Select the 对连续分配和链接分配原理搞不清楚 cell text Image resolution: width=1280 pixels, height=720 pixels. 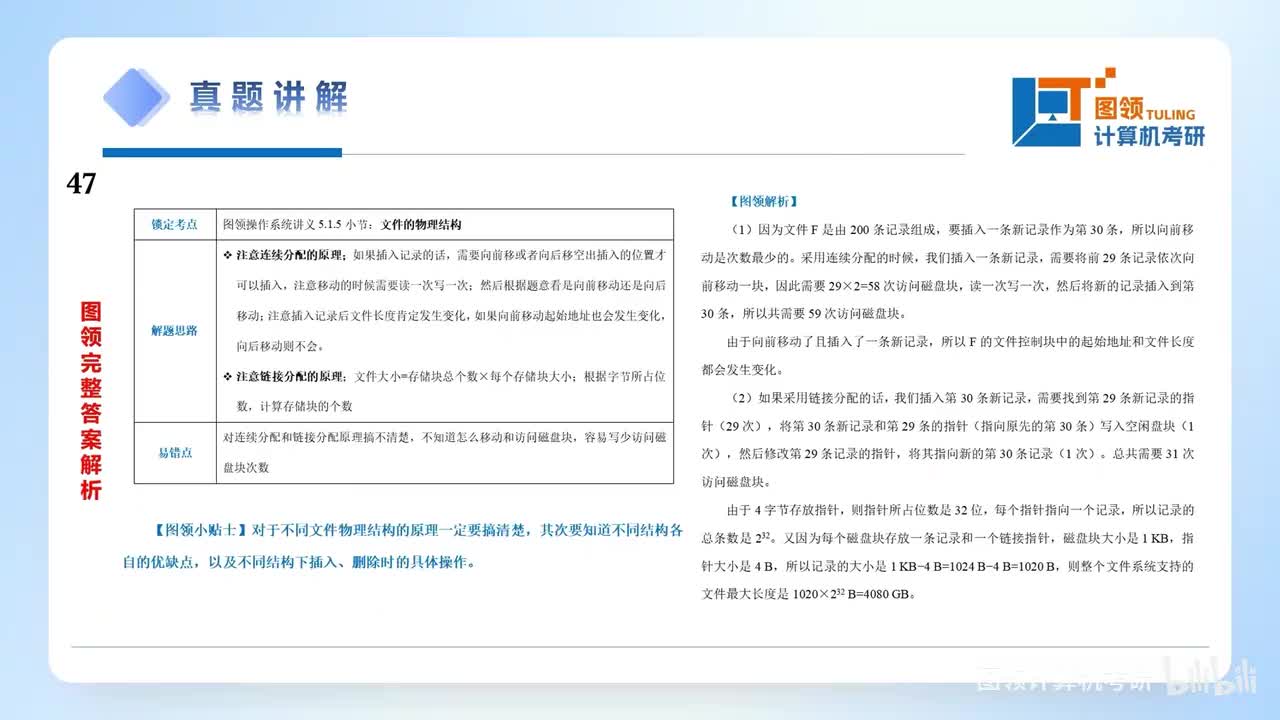click(444, 453)
